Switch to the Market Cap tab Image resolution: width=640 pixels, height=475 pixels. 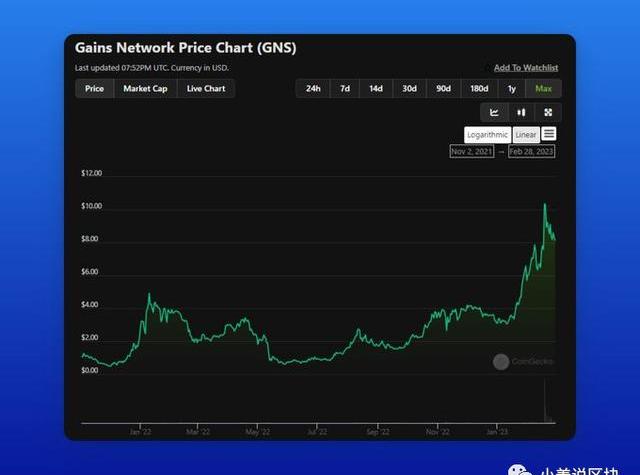(x=145, y=89)
